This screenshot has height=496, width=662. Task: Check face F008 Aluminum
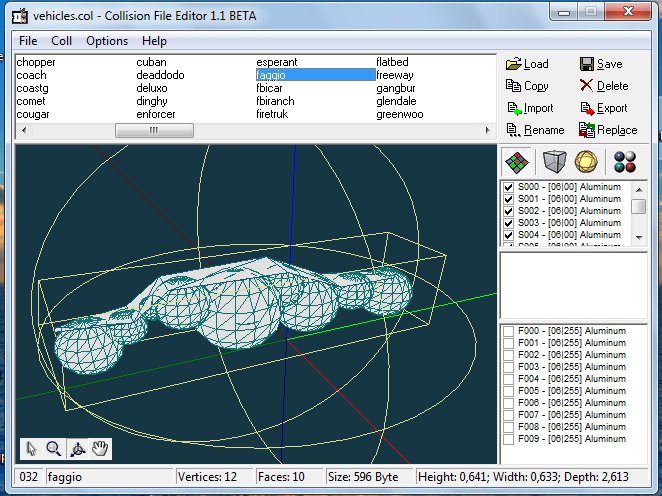[x=508, y=427]
